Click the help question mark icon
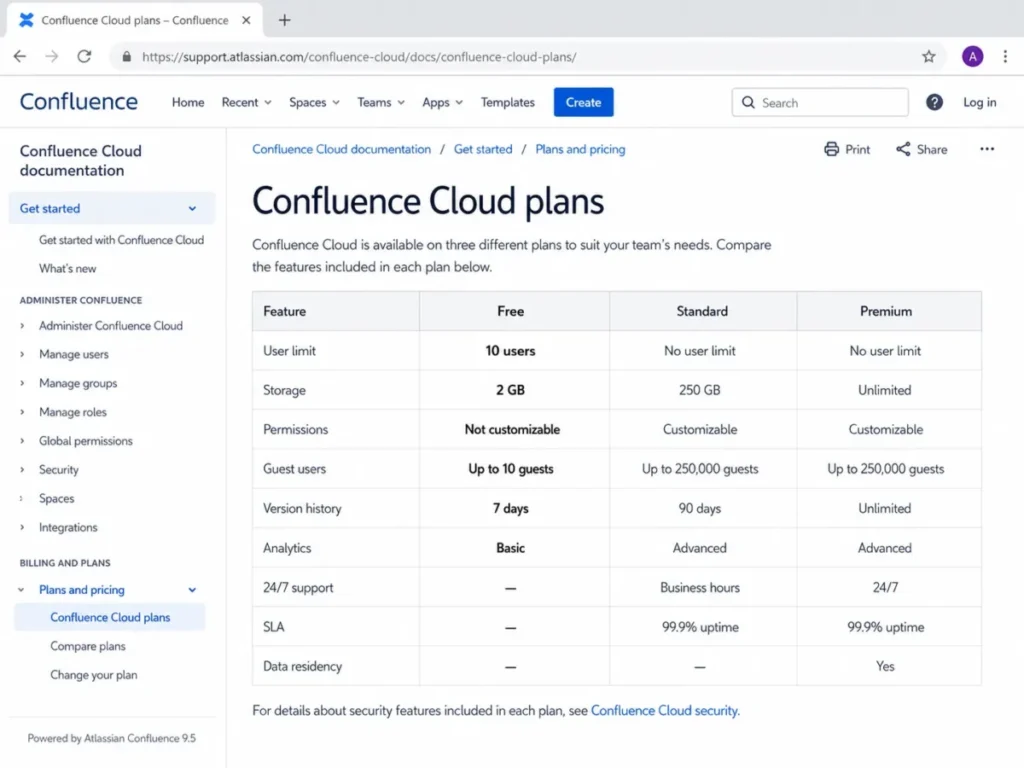The image size is (1024, 768). click(934, 102)
